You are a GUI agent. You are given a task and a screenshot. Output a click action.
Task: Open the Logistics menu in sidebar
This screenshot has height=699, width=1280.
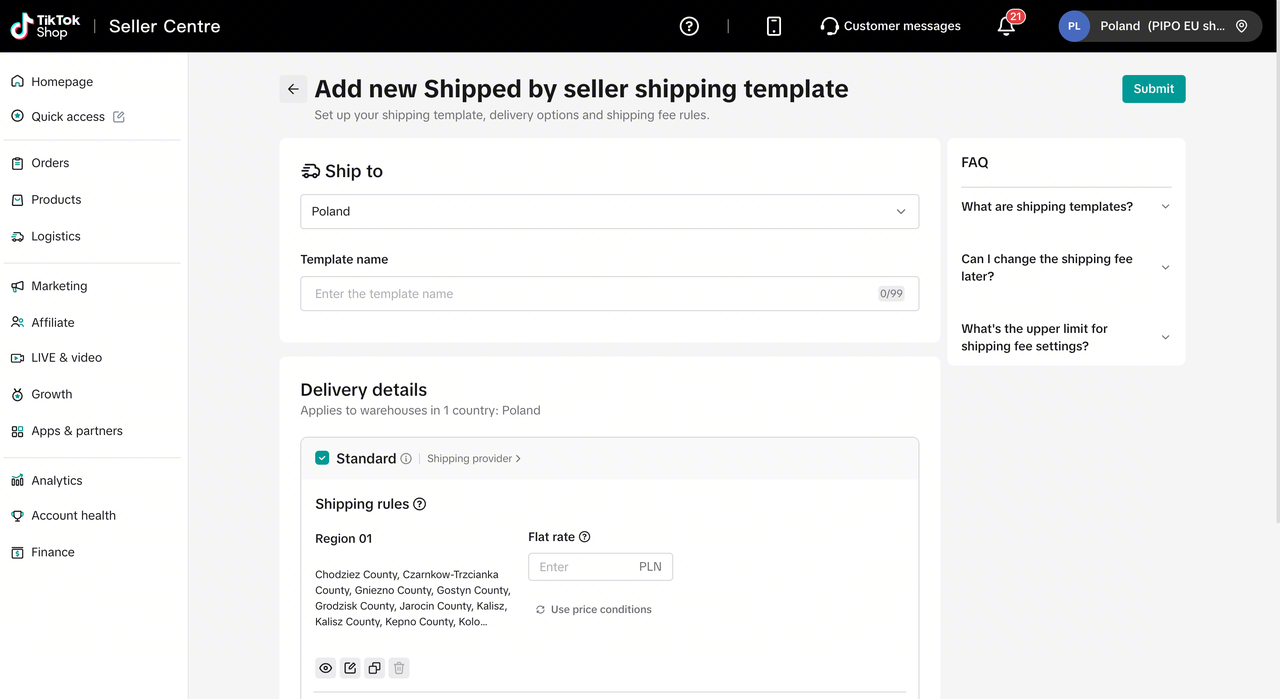(x=56, y=237)
